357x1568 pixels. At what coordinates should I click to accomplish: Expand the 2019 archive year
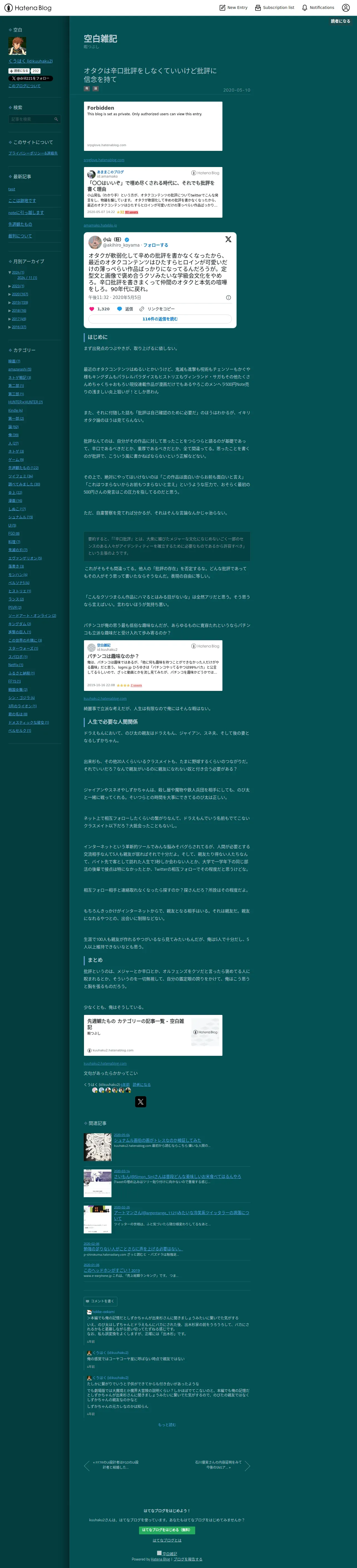10,303
